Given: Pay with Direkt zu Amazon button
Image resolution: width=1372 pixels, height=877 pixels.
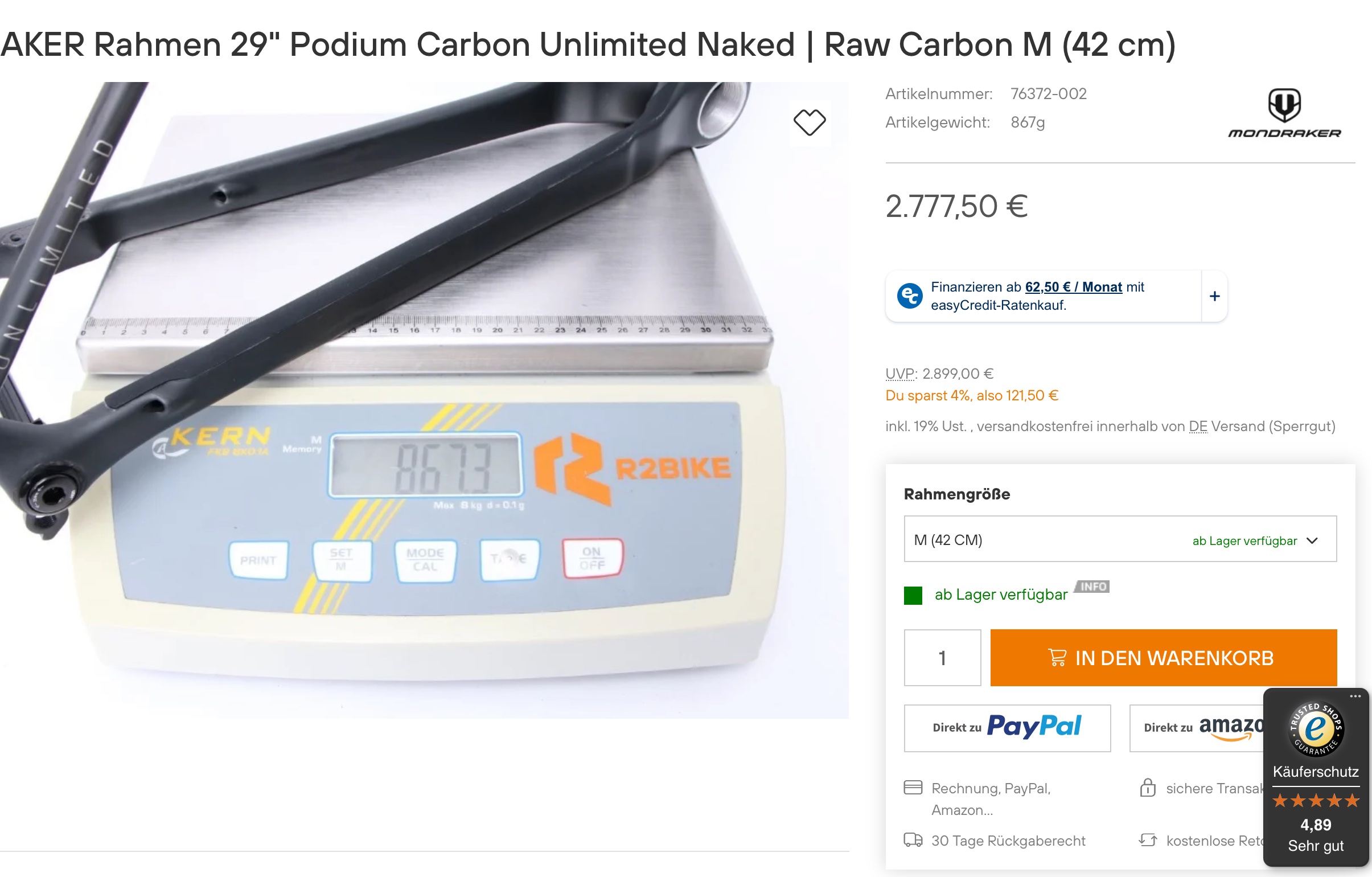Looking at the screenshot, I should click(1196, 728).
